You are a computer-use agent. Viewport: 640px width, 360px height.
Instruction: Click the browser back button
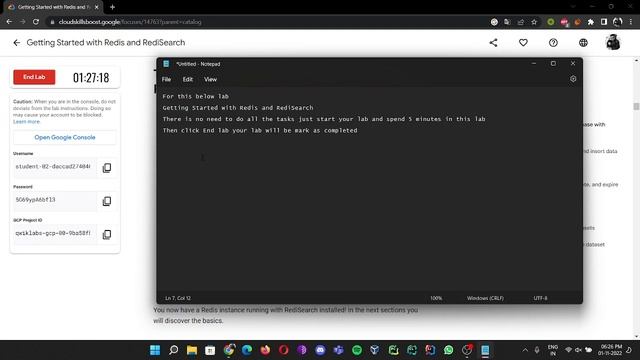9,22
